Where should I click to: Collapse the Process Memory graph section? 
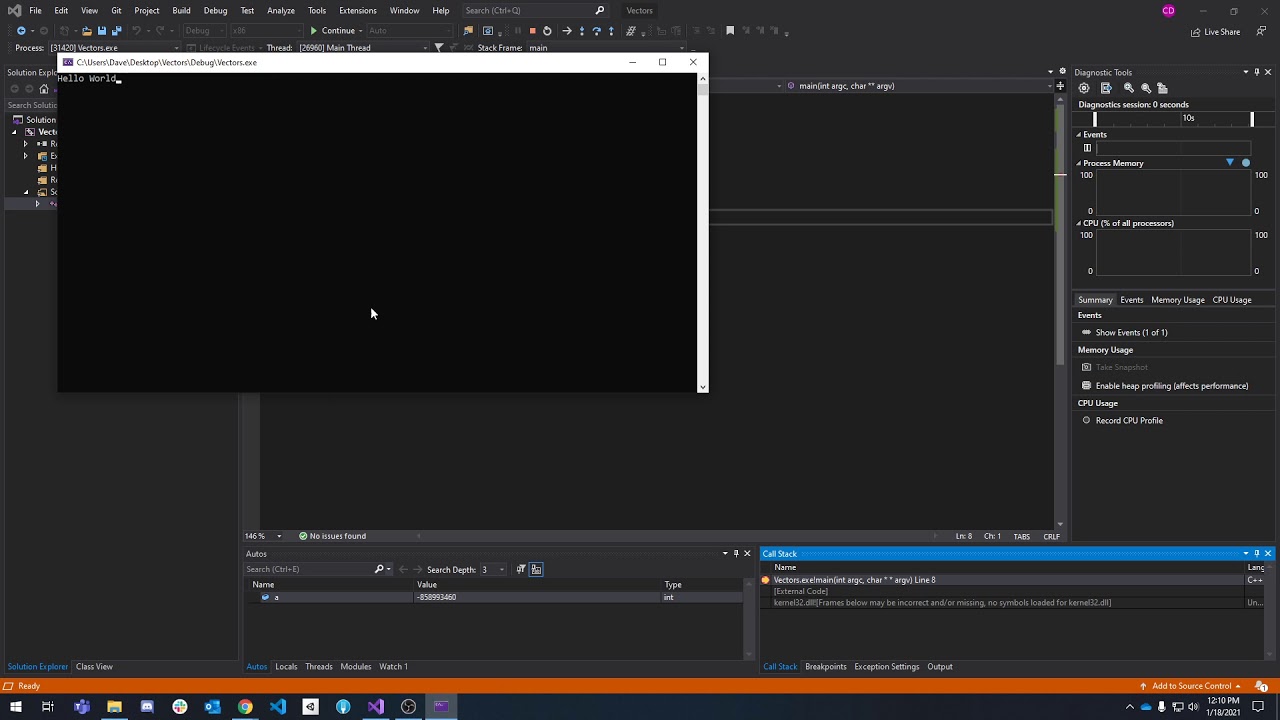point(1079,163)
